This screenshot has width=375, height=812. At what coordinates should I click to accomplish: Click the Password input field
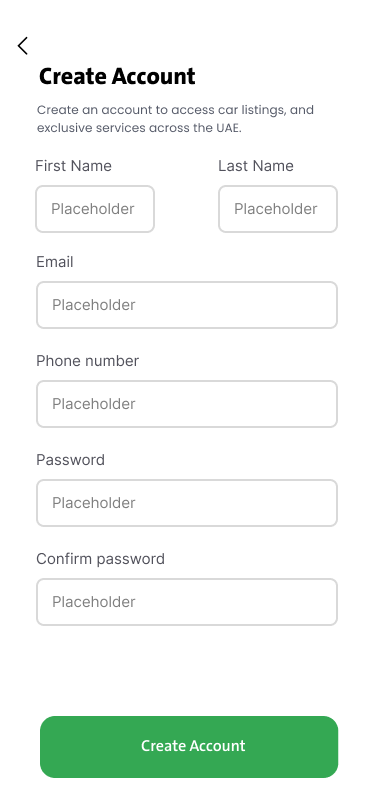click(x=187, y=503)
